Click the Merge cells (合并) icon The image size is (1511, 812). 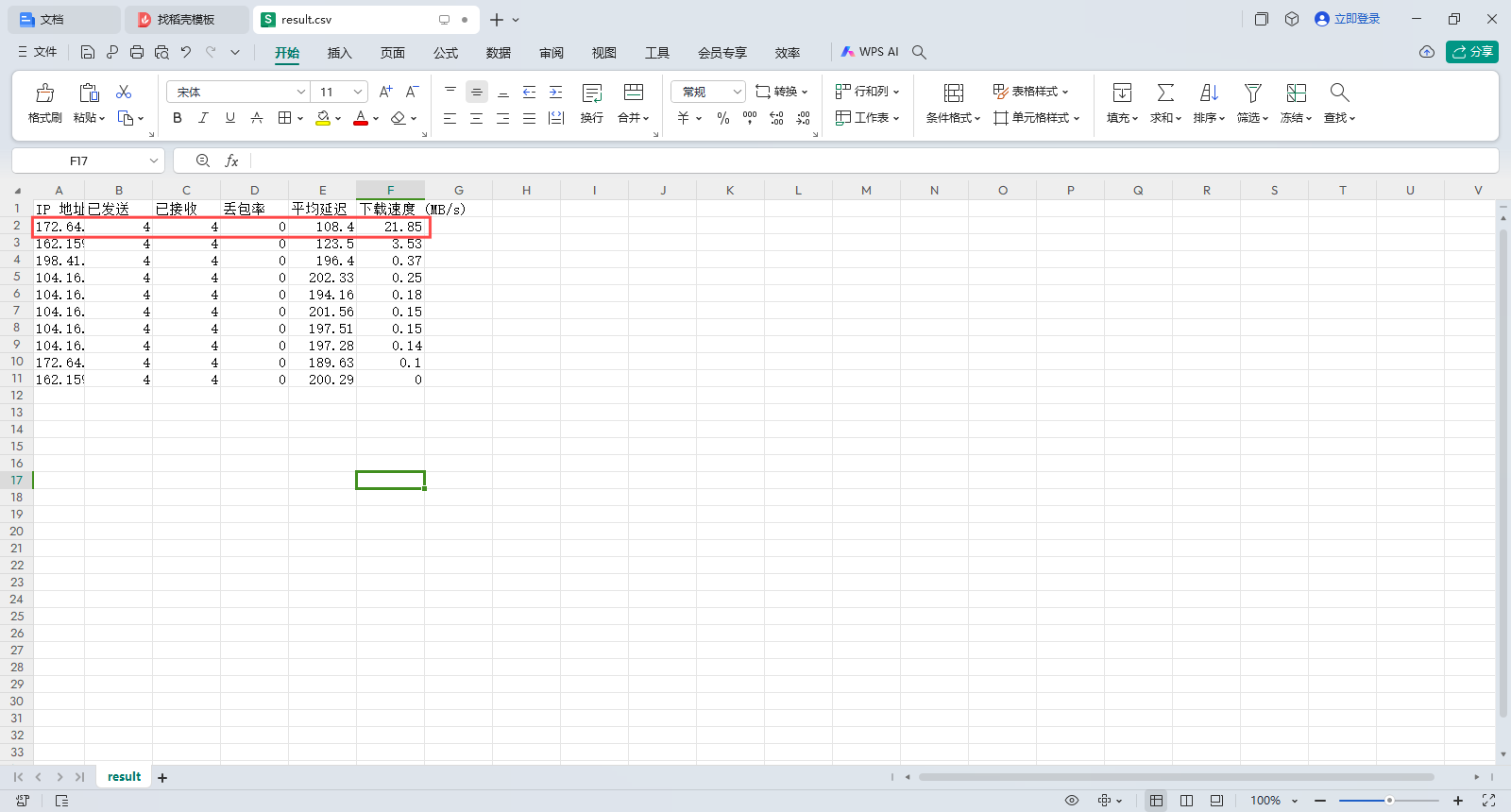[634, 93]
